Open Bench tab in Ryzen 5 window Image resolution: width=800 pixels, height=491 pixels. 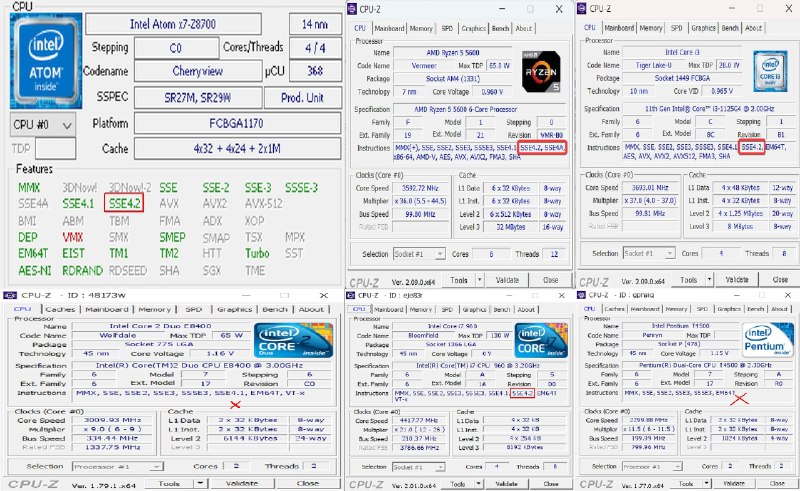501,29
